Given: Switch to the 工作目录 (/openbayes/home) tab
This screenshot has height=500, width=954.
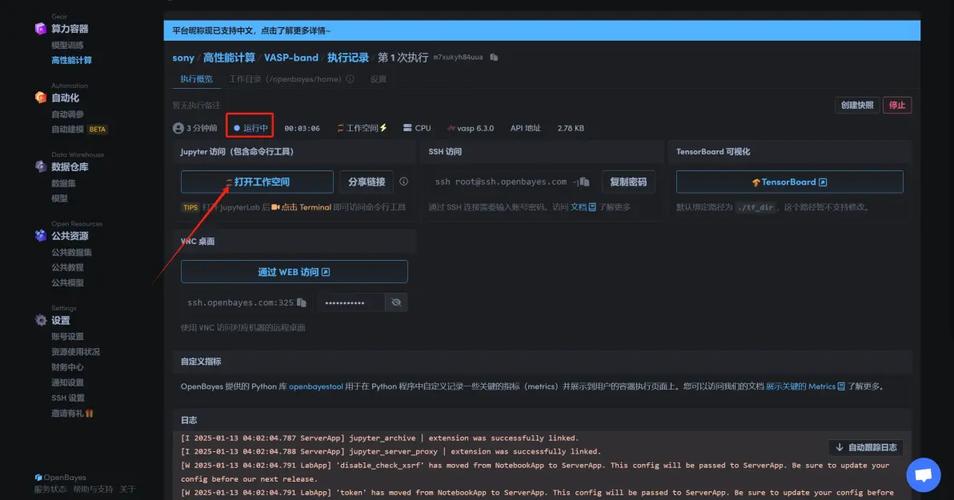Looking at the screenshot, I should (x=285, y=79).
